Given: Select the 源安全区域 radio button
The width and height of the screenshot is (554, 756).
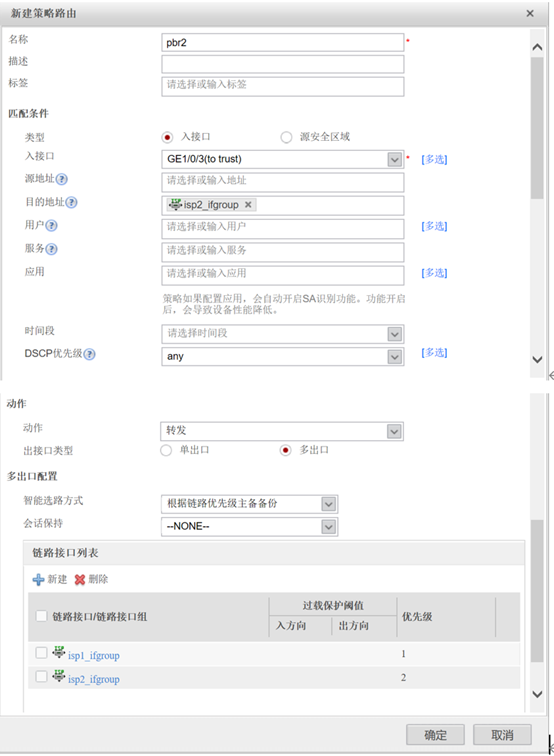Looking at the screenshot, I should (286, 137).
